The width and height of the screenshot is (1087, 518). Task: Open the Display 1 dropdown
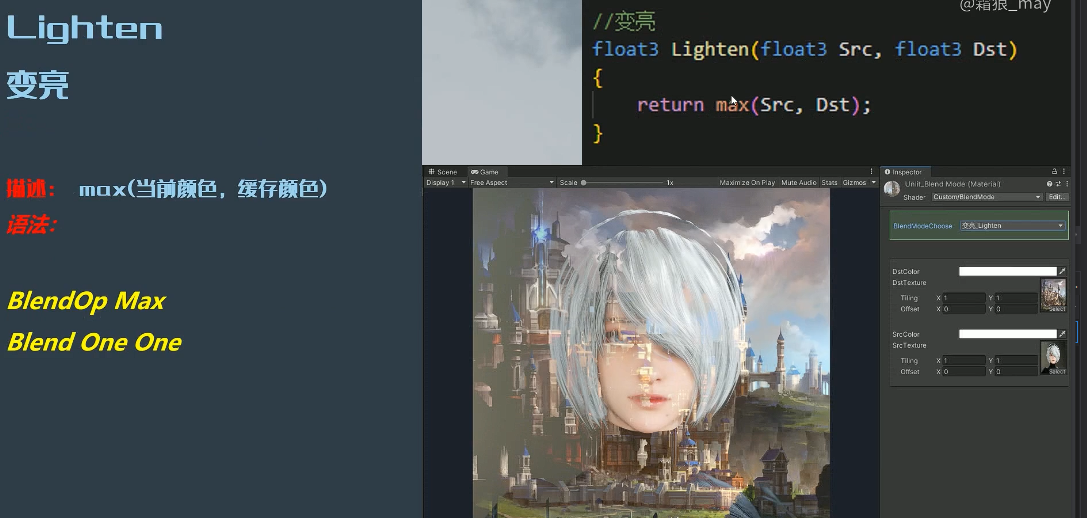click(446, 182)
